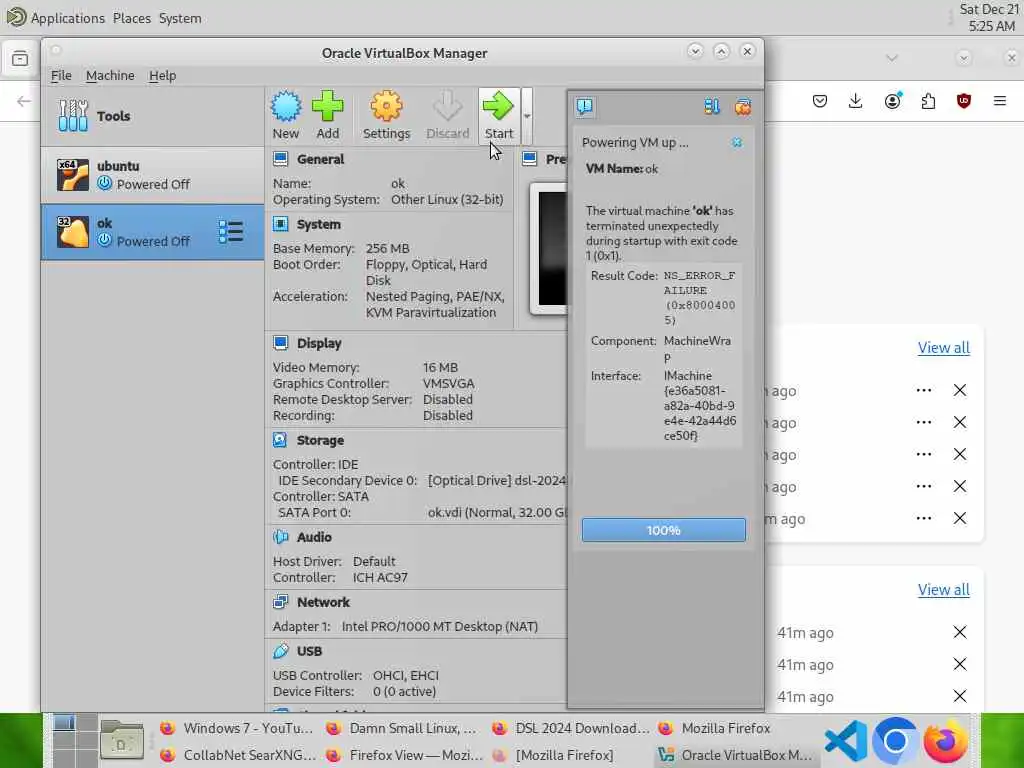
Task: Open Firefox extensions puzzle icon
Action: pos(928,101)
